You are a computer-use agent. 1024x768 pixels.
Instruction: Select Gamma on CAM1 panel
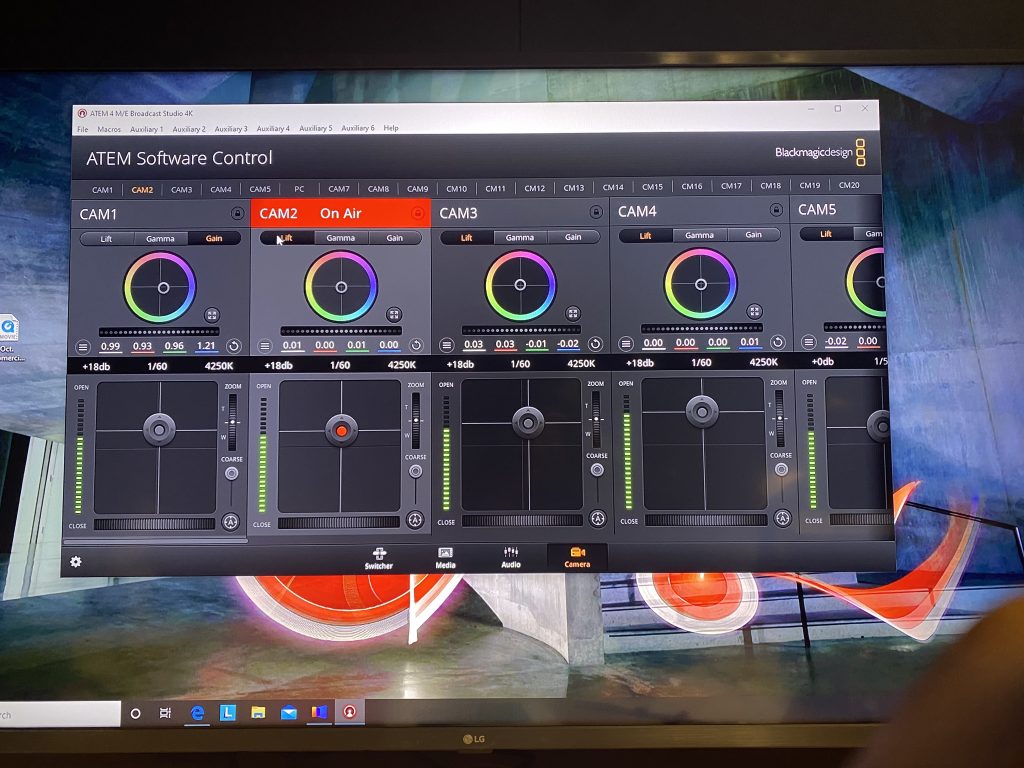pos(160,239)
